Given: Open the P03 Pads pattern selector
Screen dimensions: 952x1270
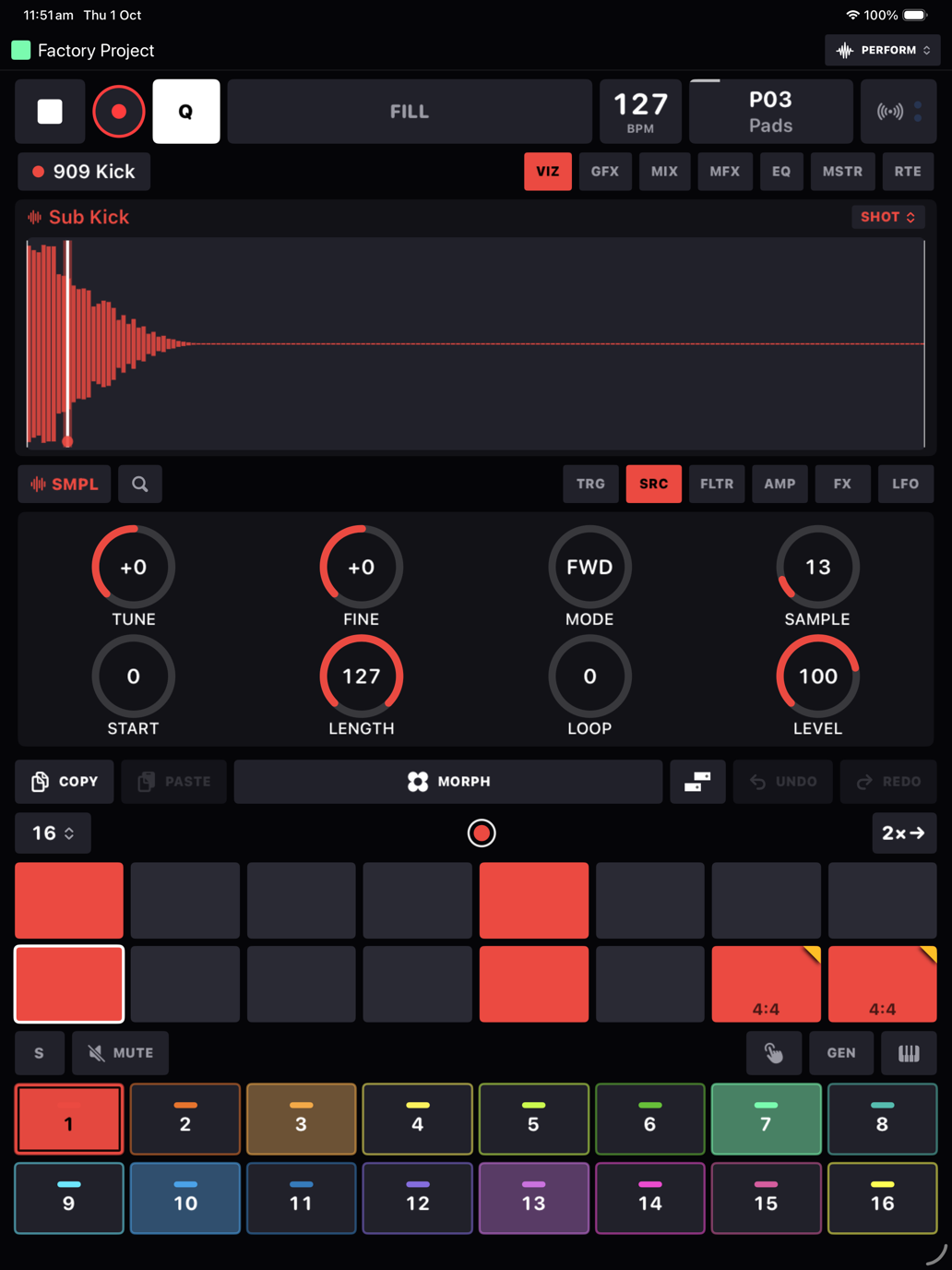Looking at the screenshot, I should [770, 112].
